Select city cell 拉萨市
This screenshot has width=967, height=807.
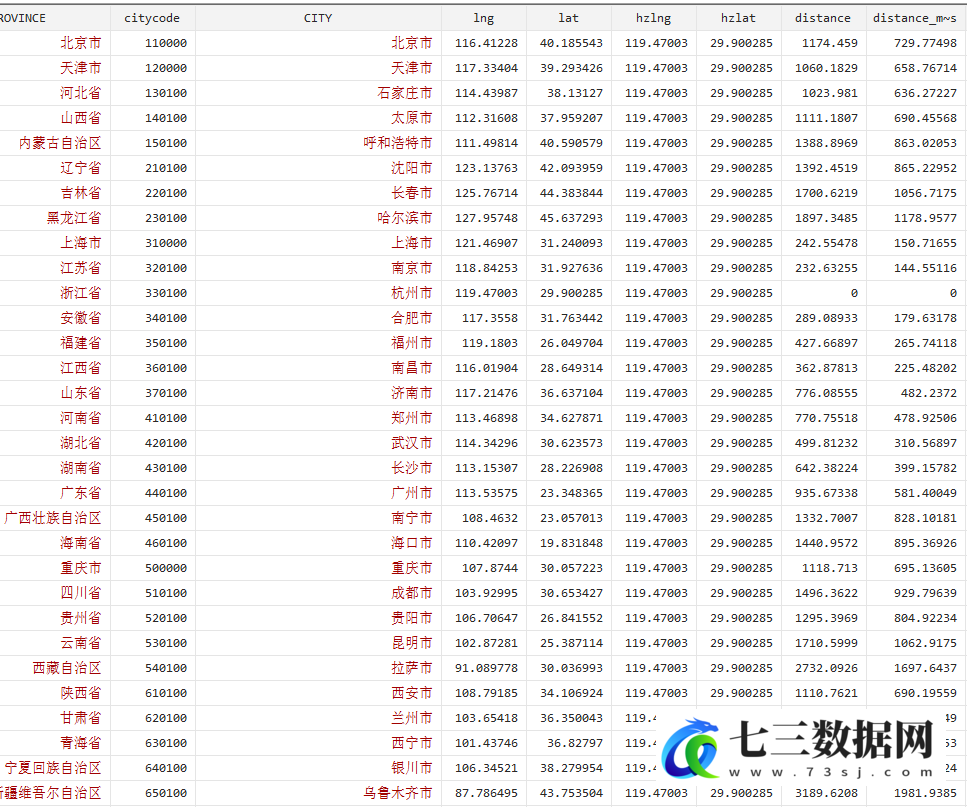(x=412, y=668)
